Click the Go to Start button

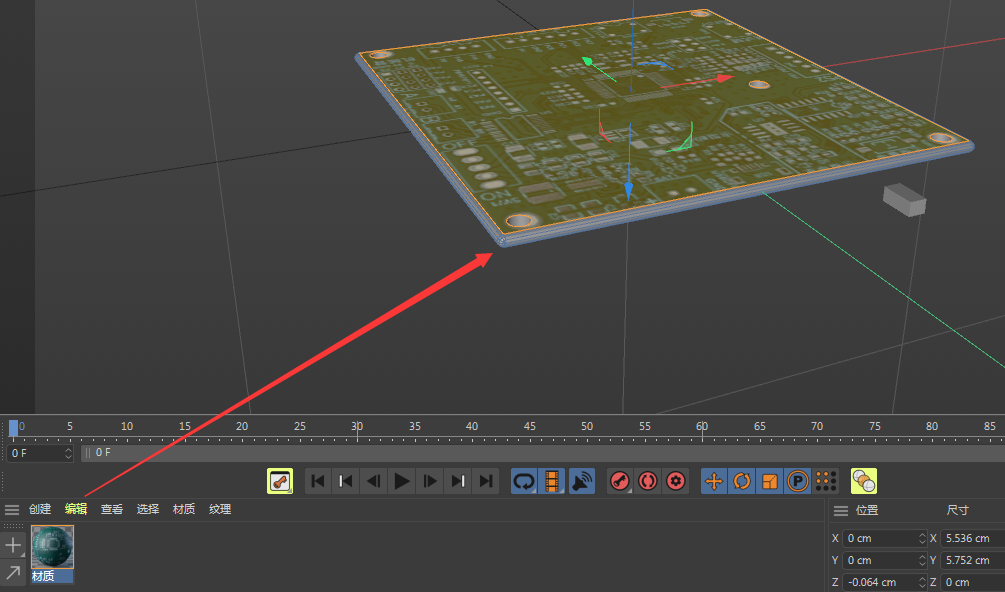[317, 481]
